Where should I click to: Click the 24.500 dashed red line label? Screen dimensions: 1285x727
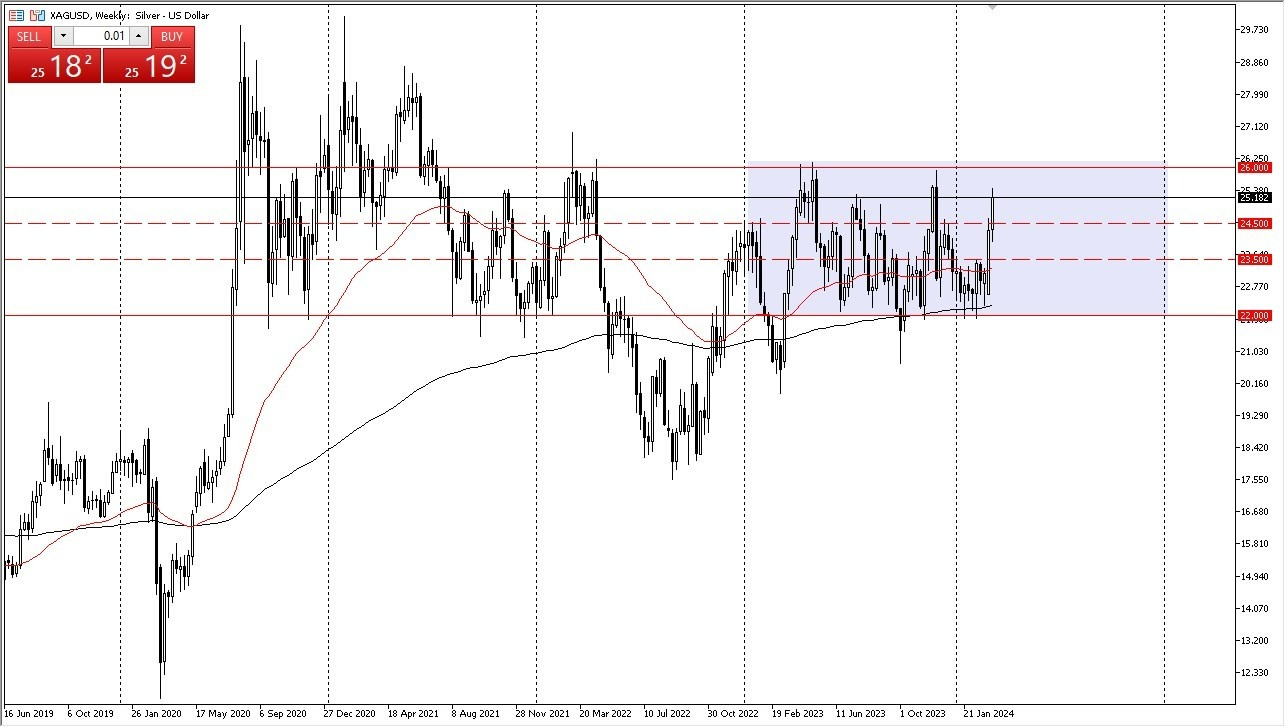pyautogui.click(x=1255, y=223)
